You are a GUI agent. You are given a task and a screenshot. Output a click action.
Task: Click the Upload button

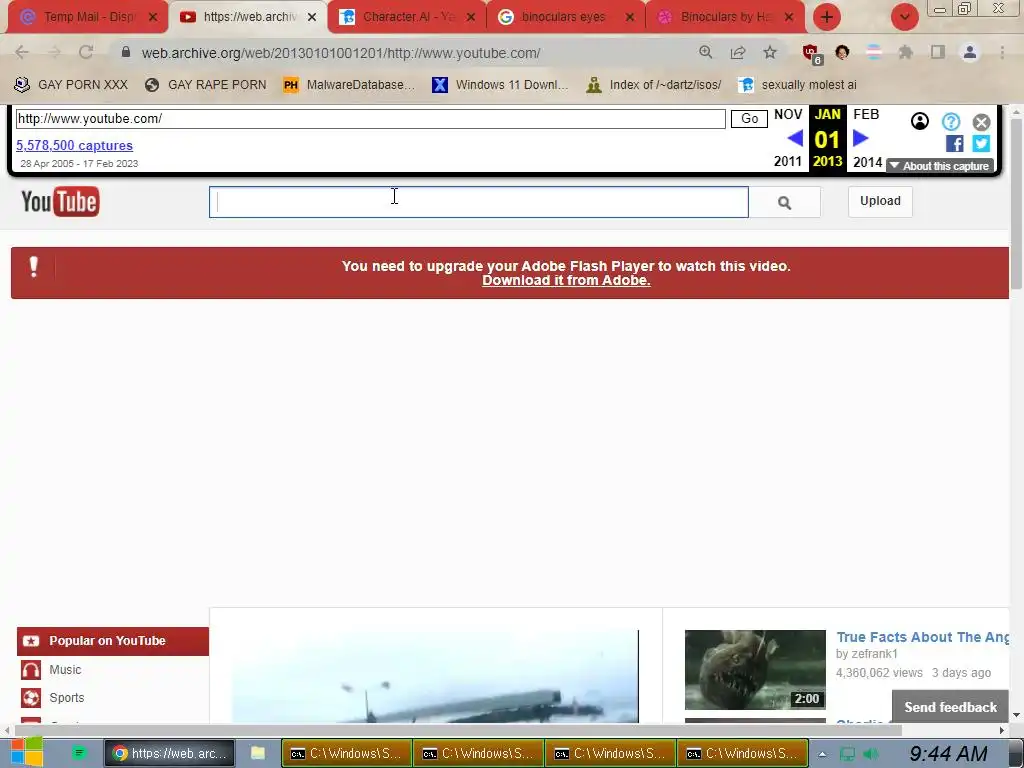pos(880,201)
